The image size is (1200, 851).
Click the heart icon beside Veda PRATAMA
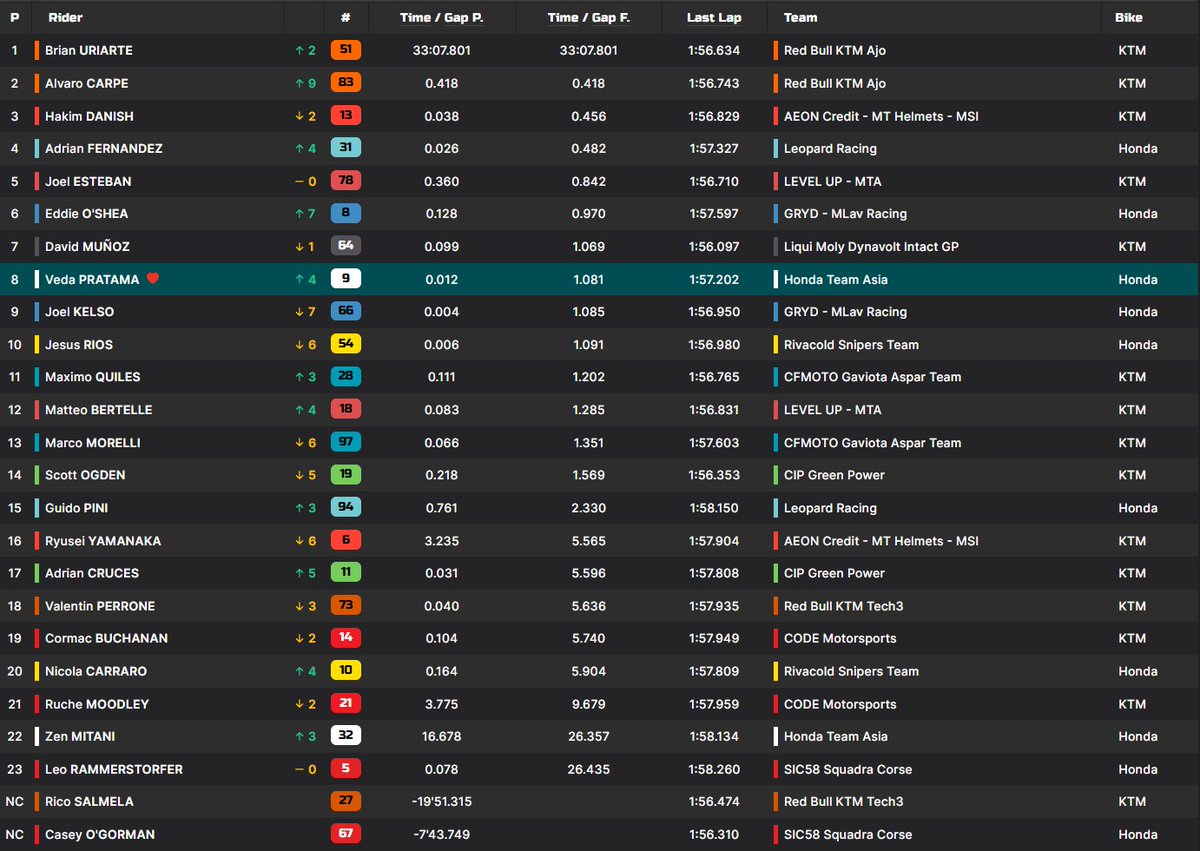(153, 279)
